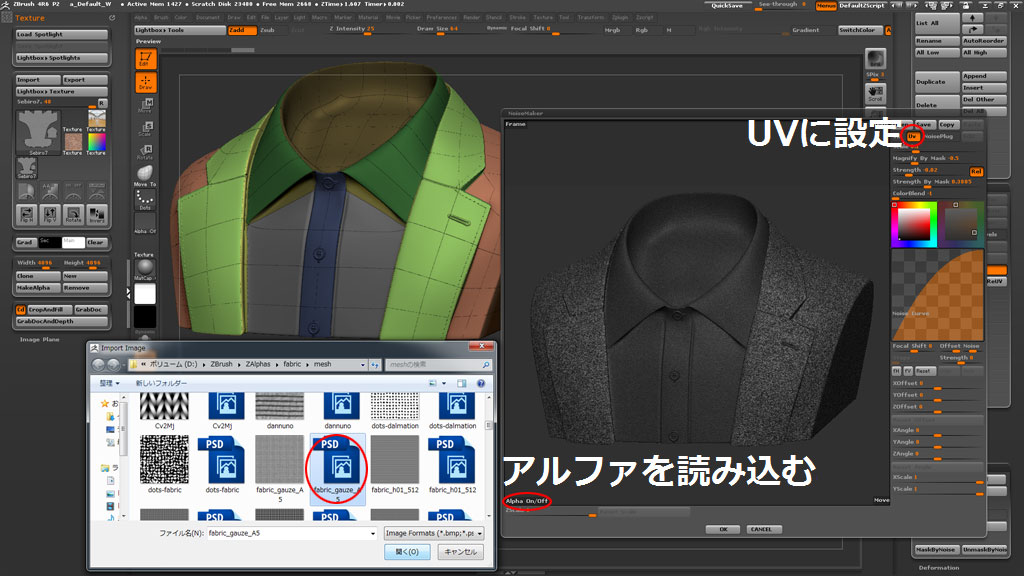Click the Rotate texture icon in Texture palette

[73, 214]
